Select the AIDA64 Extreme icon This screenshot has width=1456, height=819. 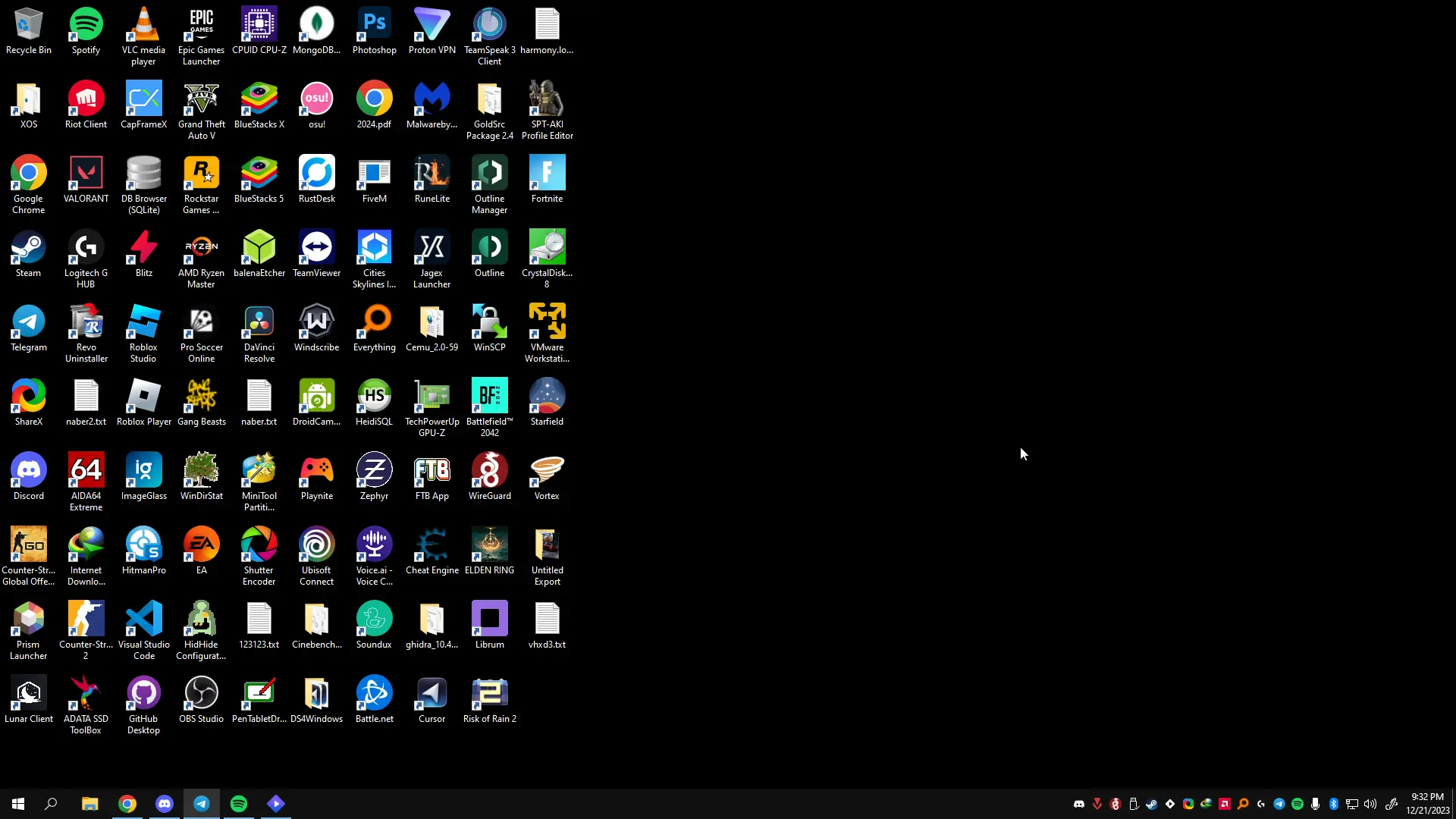pos(86,482)
